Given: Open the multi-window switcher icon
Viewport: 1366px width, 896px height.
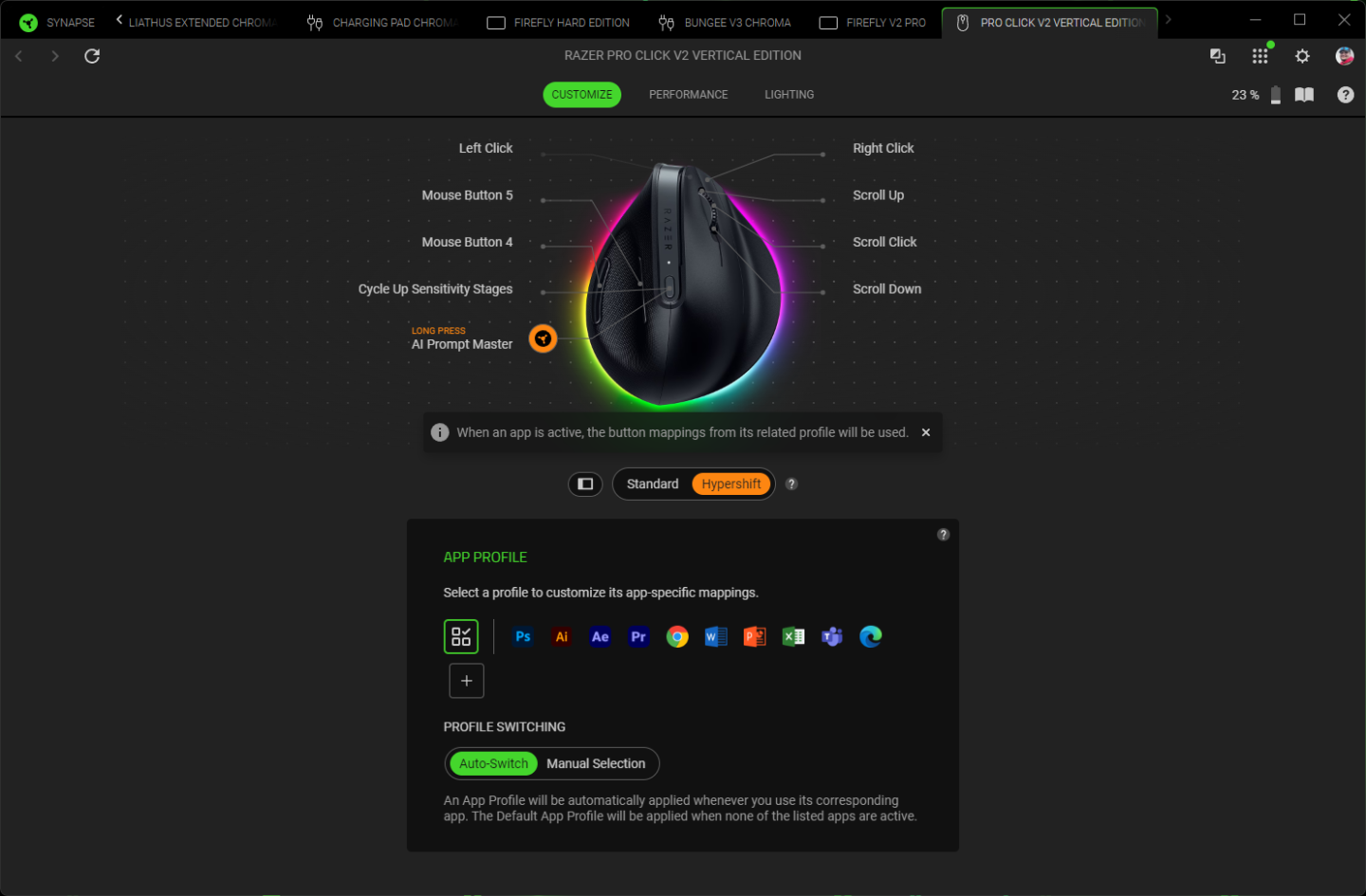Looking at the screenshot, I should (x=1218, y=56).
